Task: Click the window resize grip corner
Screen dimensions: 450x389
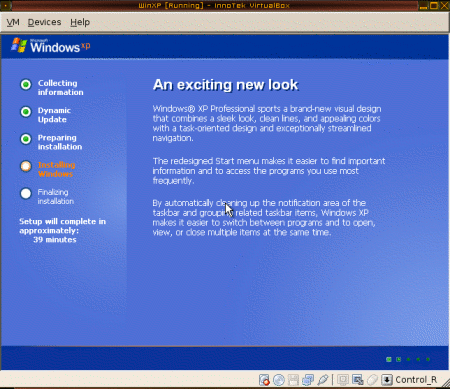Action: pos(445,383)
